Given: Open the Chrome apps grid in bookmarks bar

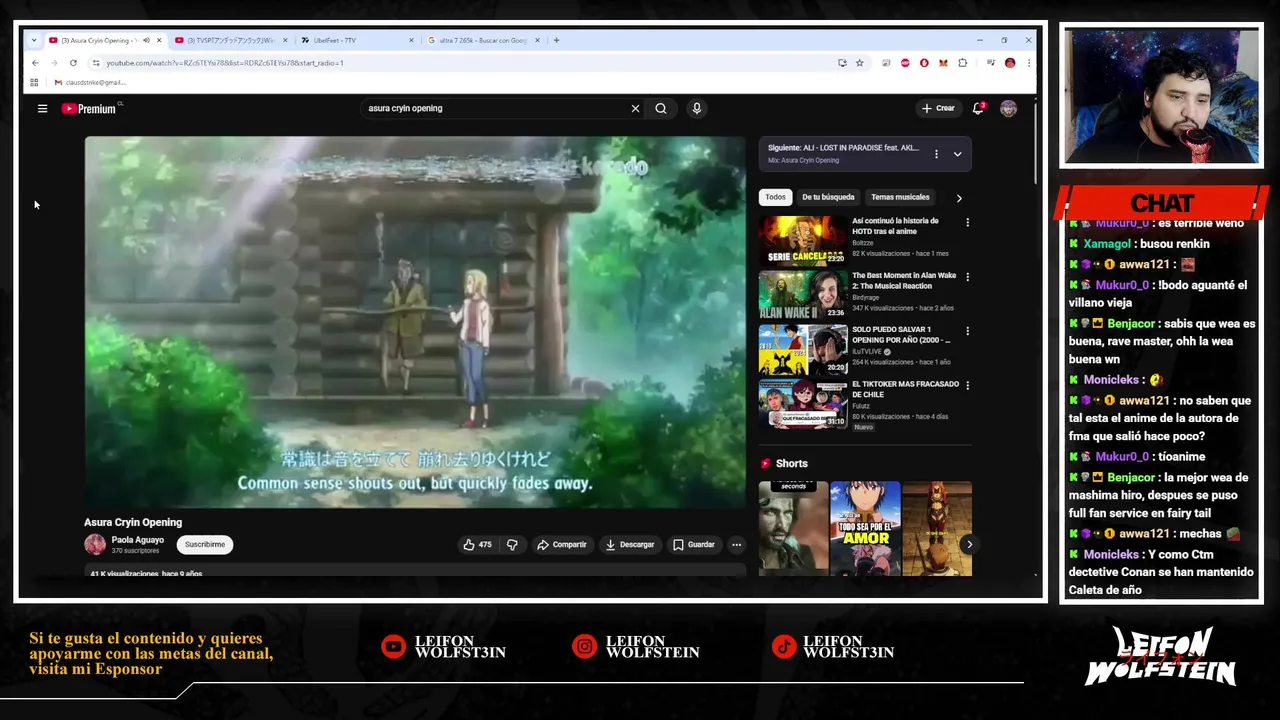Looking at the screenshot, I should [34, 82].
